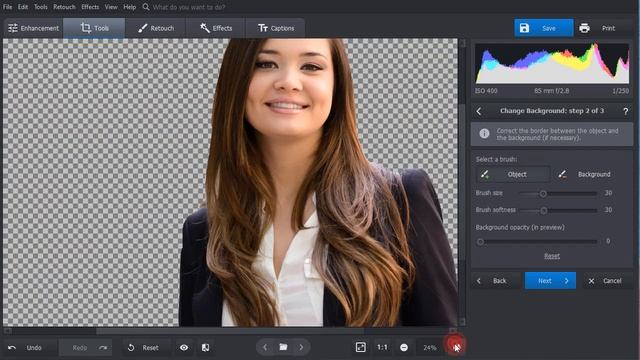Open the Effects menu in menu bar

point(90,7)
